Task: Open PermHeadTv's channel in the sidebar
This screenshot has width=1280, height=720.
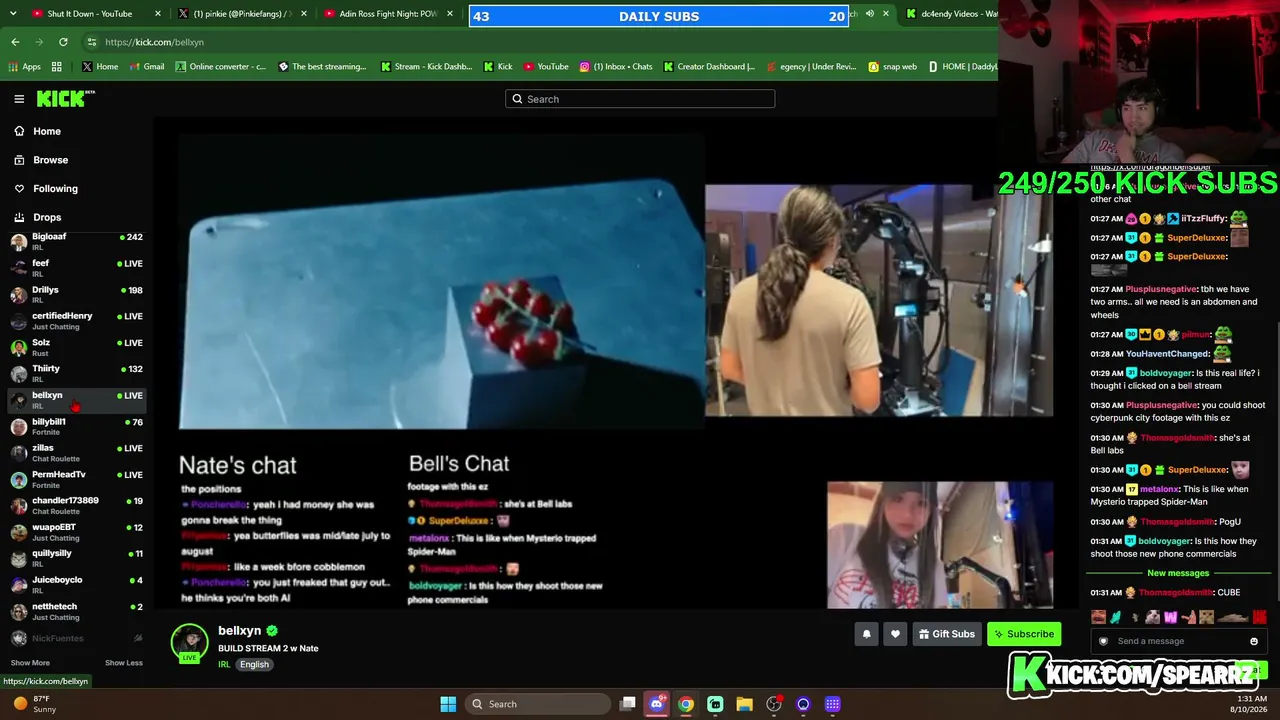Action: (x=77, y=479)
